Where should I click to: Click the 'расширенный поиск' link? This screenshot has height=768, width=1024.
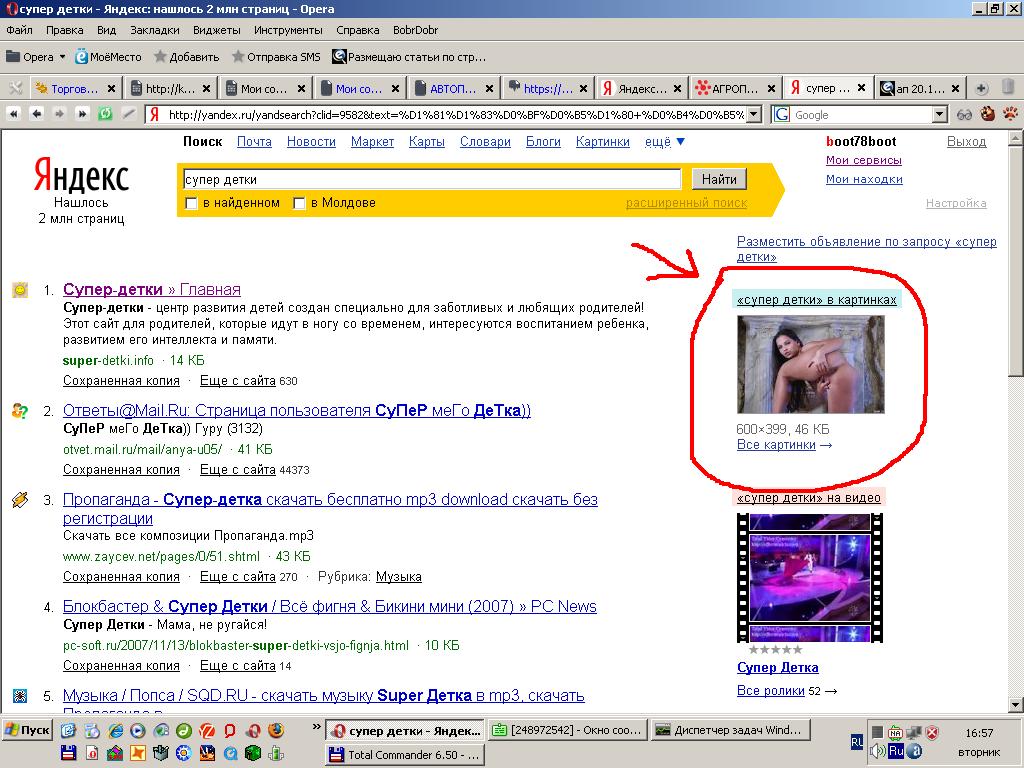686,203
